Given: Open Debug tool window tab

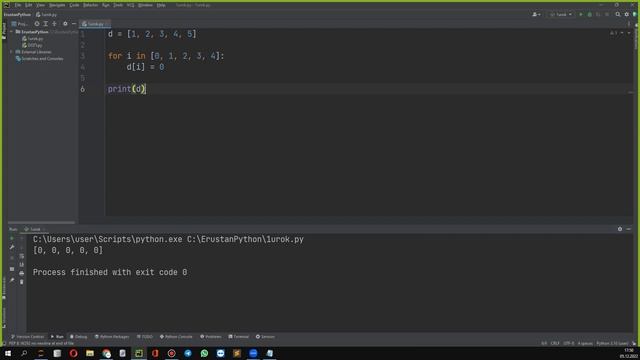Looking at the screenshot, I should (78, 337).
